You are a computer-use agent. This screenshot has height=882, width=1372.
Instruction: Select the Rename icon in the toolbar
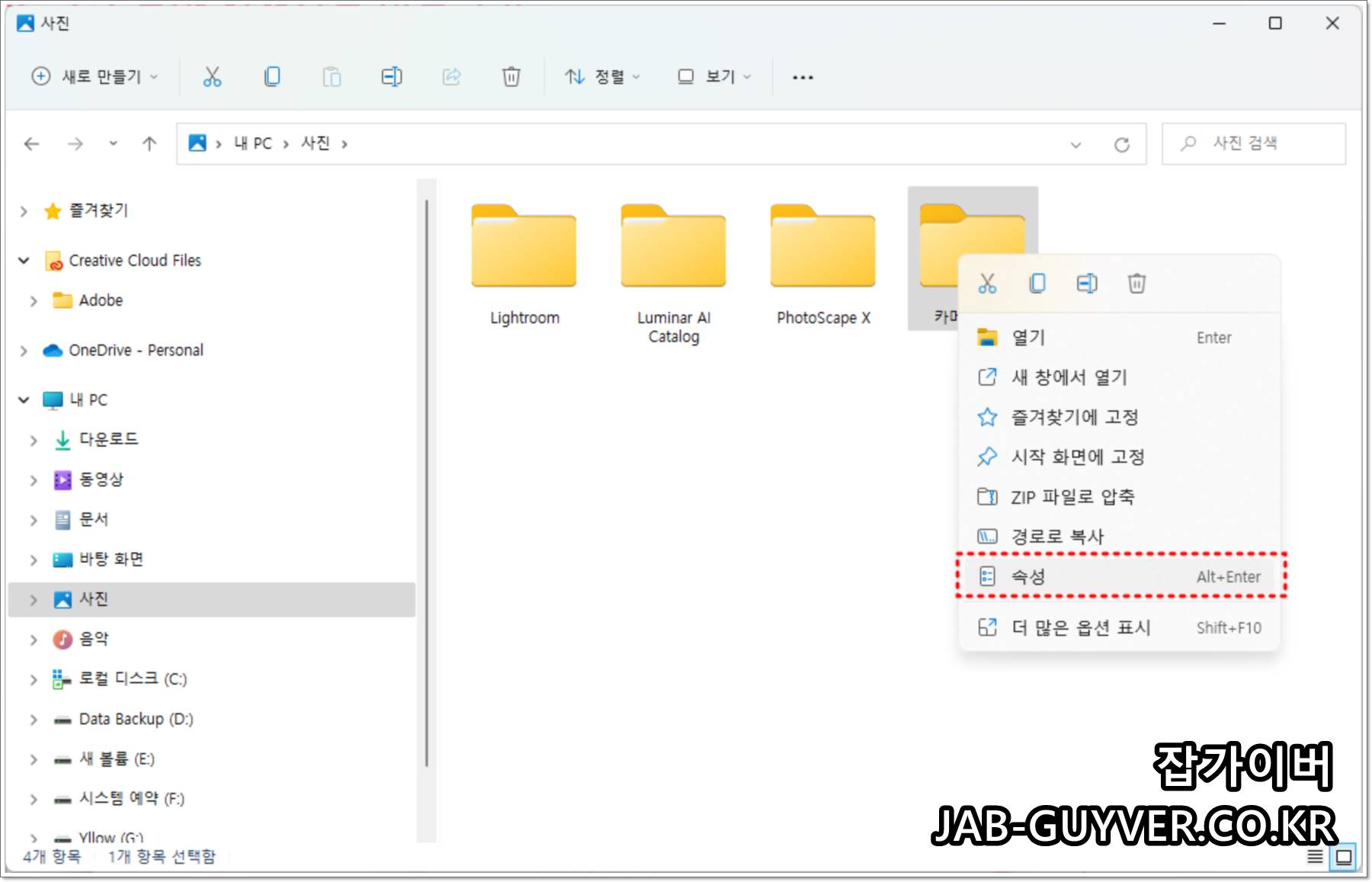click(392, 76)
